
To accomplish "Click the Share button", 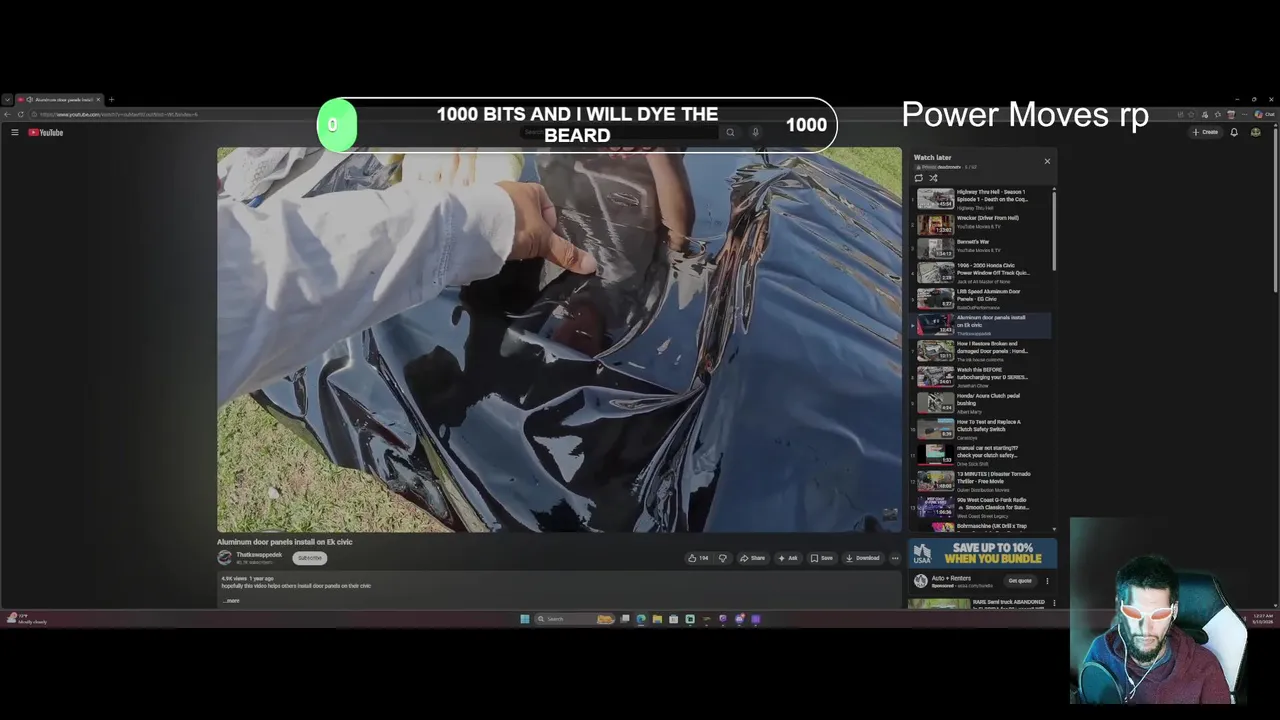I will (x=752, y=558).
